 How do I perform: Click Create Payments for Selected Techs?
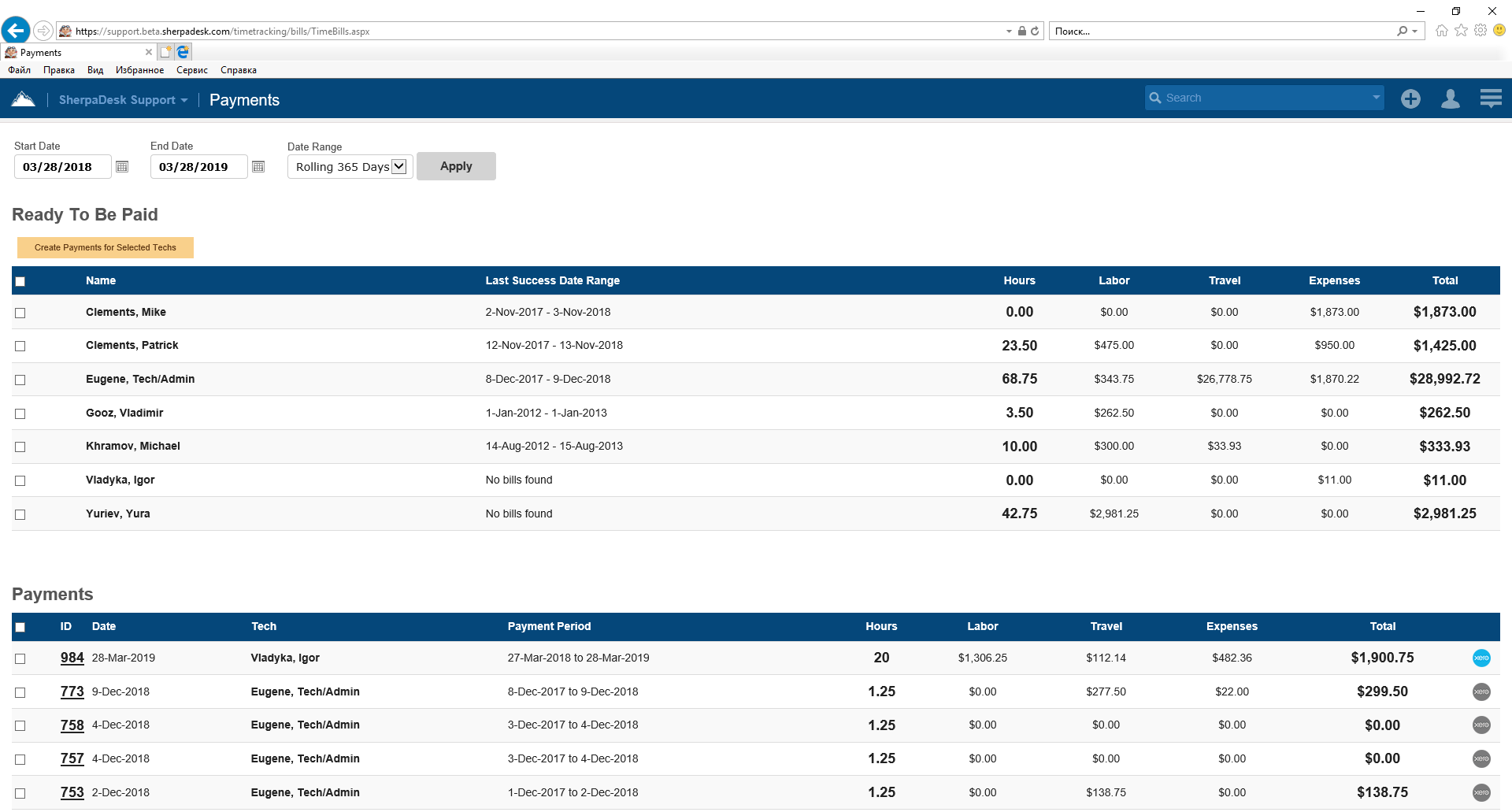(x=106, y=248)
